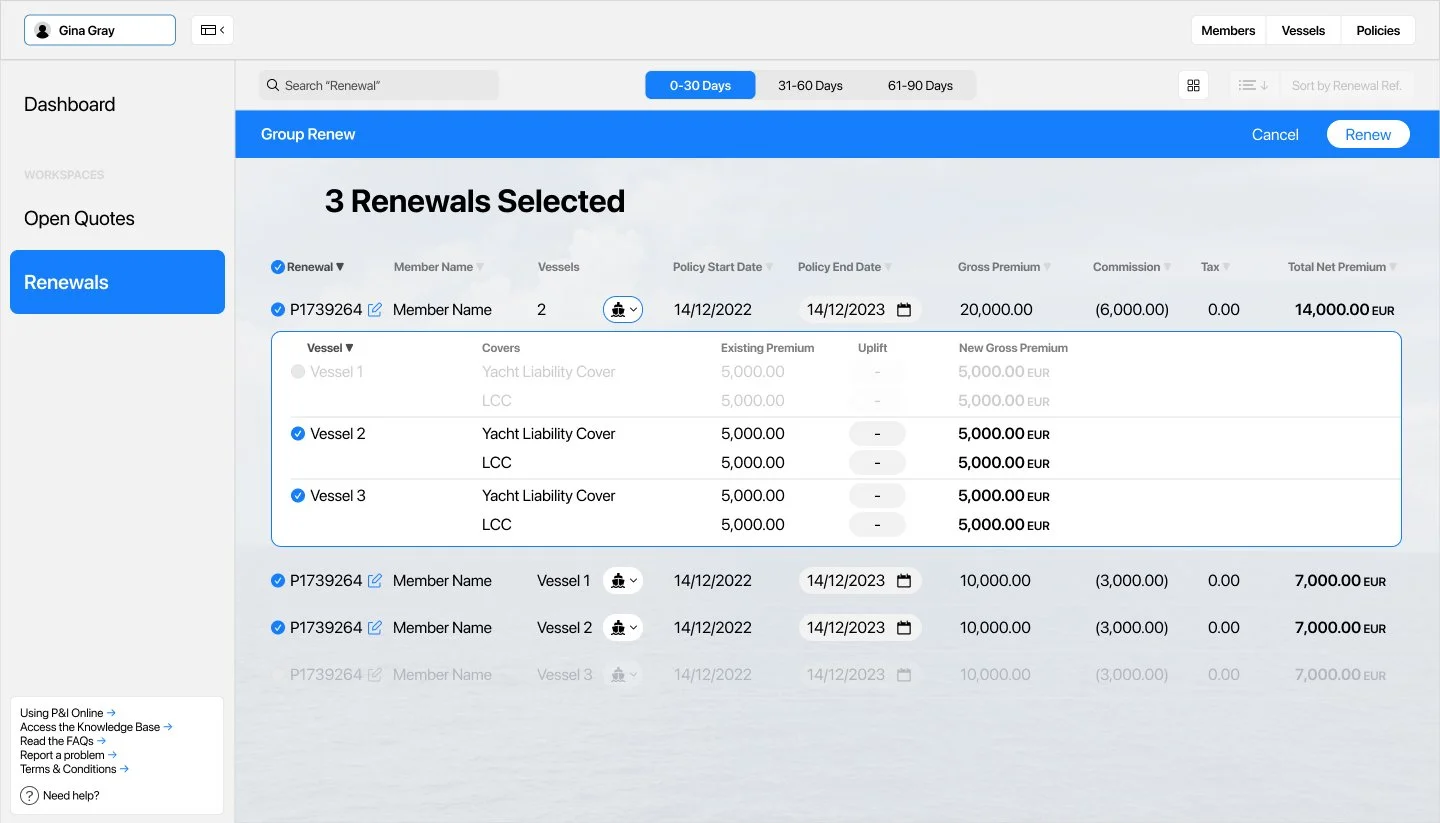
Task: Expand ship dropdown on Vessel 2 renewal row
Action: (623, 628)
